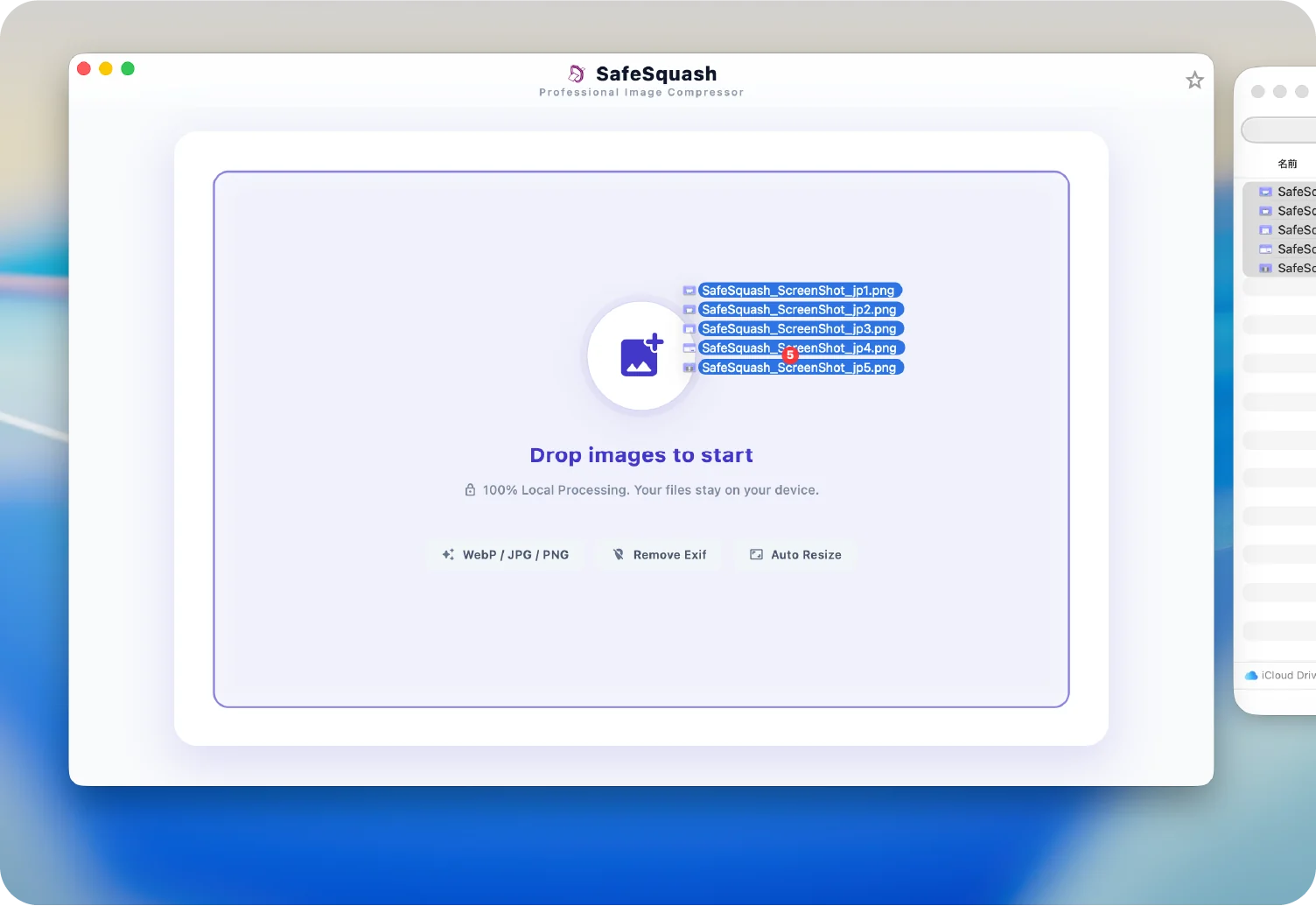The image size is (1316, 906).
Task: Click the file icon beside SafeSquash_ScreenShot_jp1.png
Action: point(689,291)
